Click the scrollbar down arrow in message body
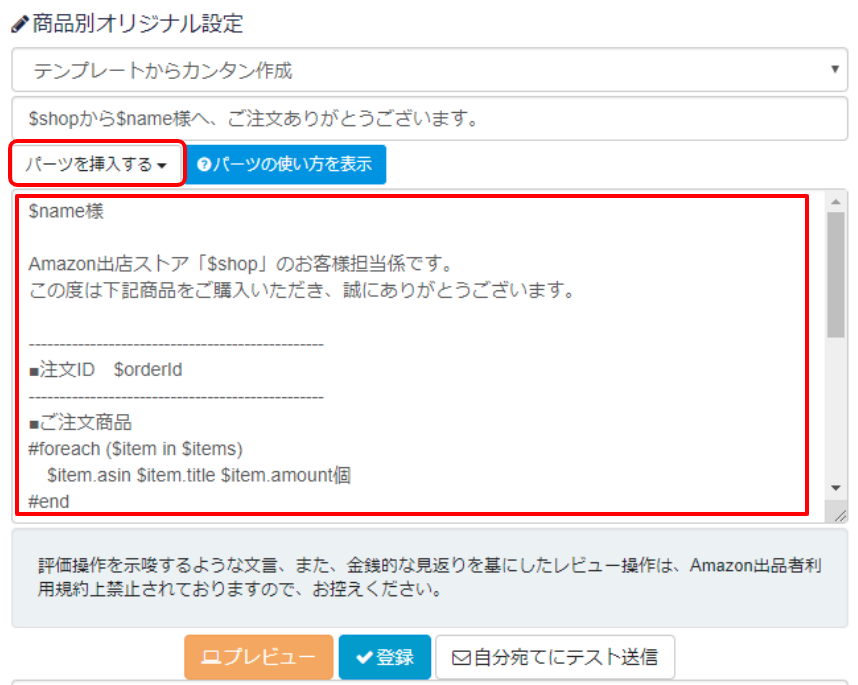 click(x=836, y=487)
